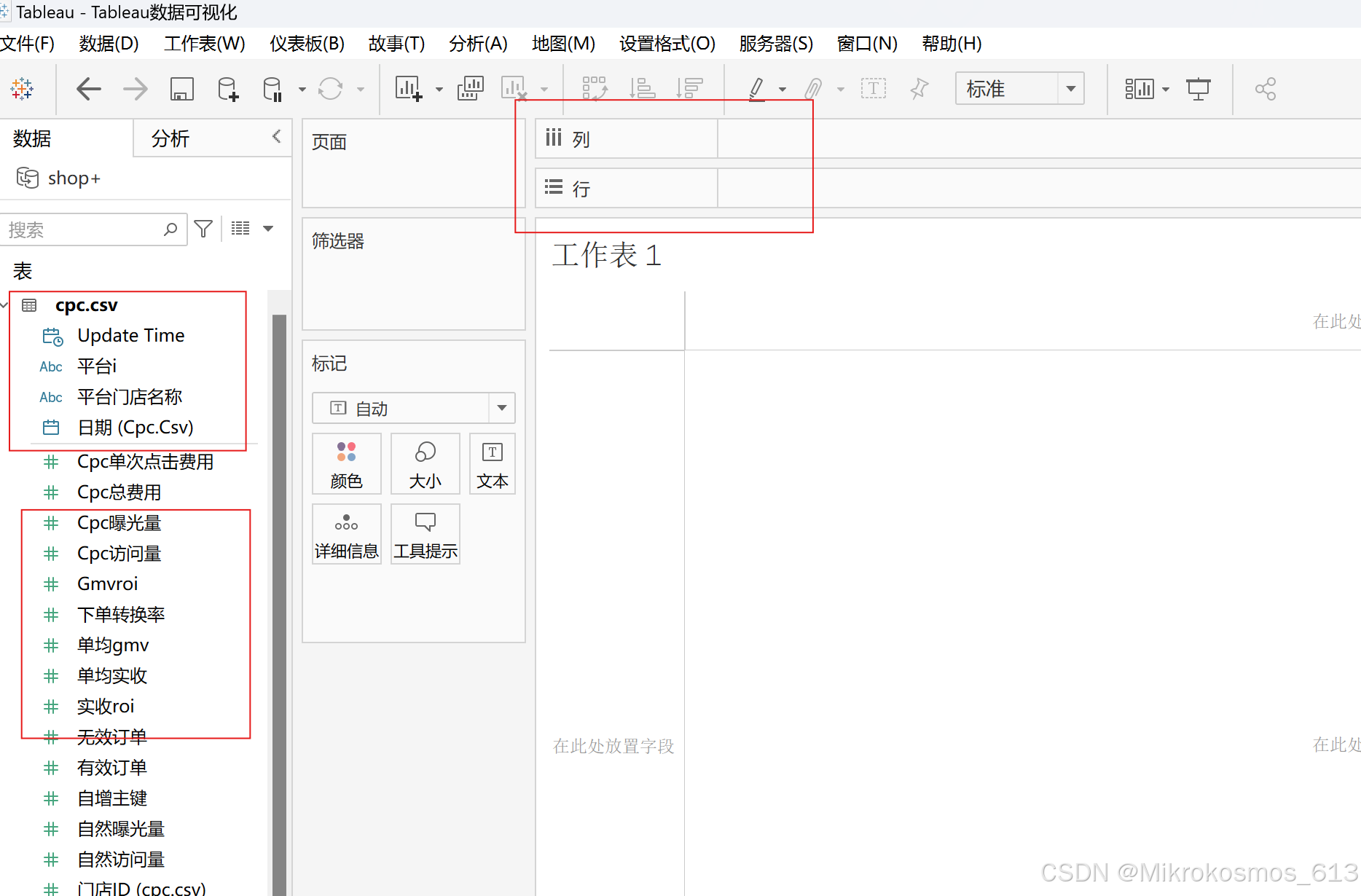Select the 实收roi field
Screen dimensions: 1361x896
click(106, 707)
